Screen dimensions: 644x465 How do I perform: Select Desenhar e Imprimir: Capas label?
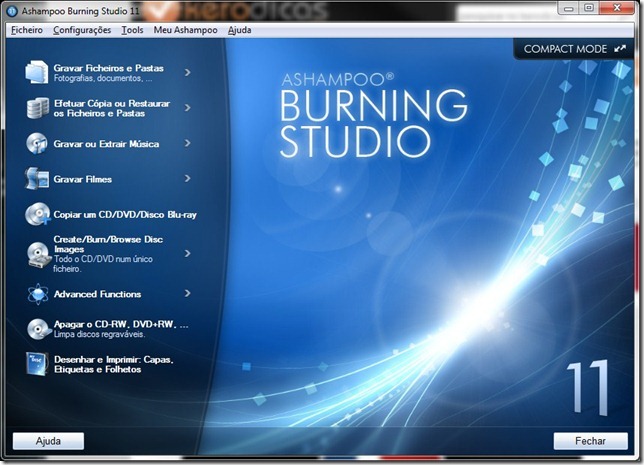(114, 364)
